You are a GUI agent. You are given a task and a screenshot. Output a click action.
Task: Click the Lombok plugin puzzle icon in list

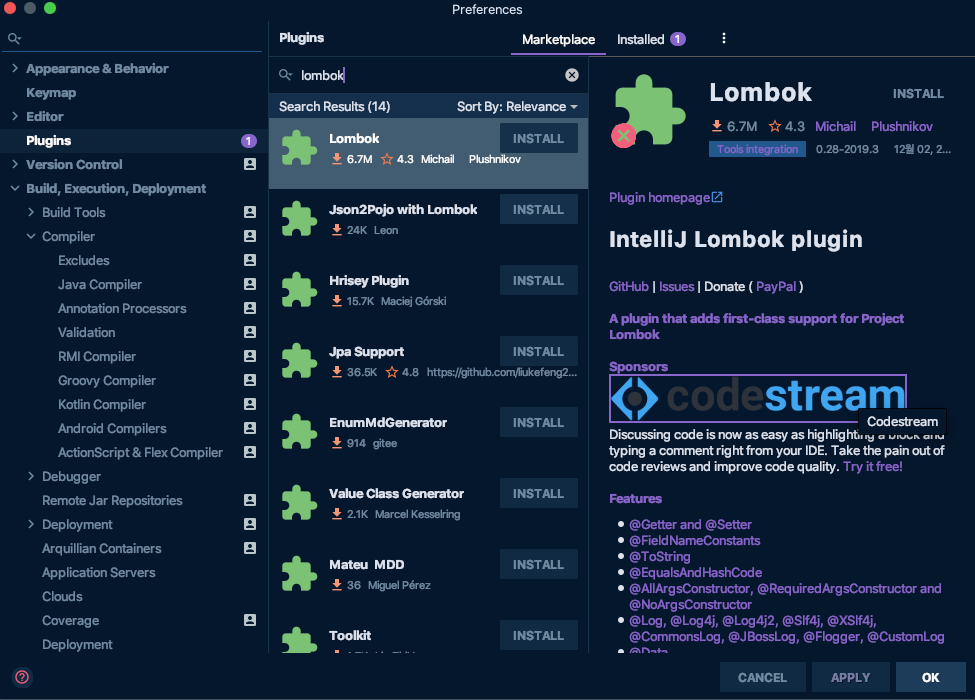click(x=299, y=148)
